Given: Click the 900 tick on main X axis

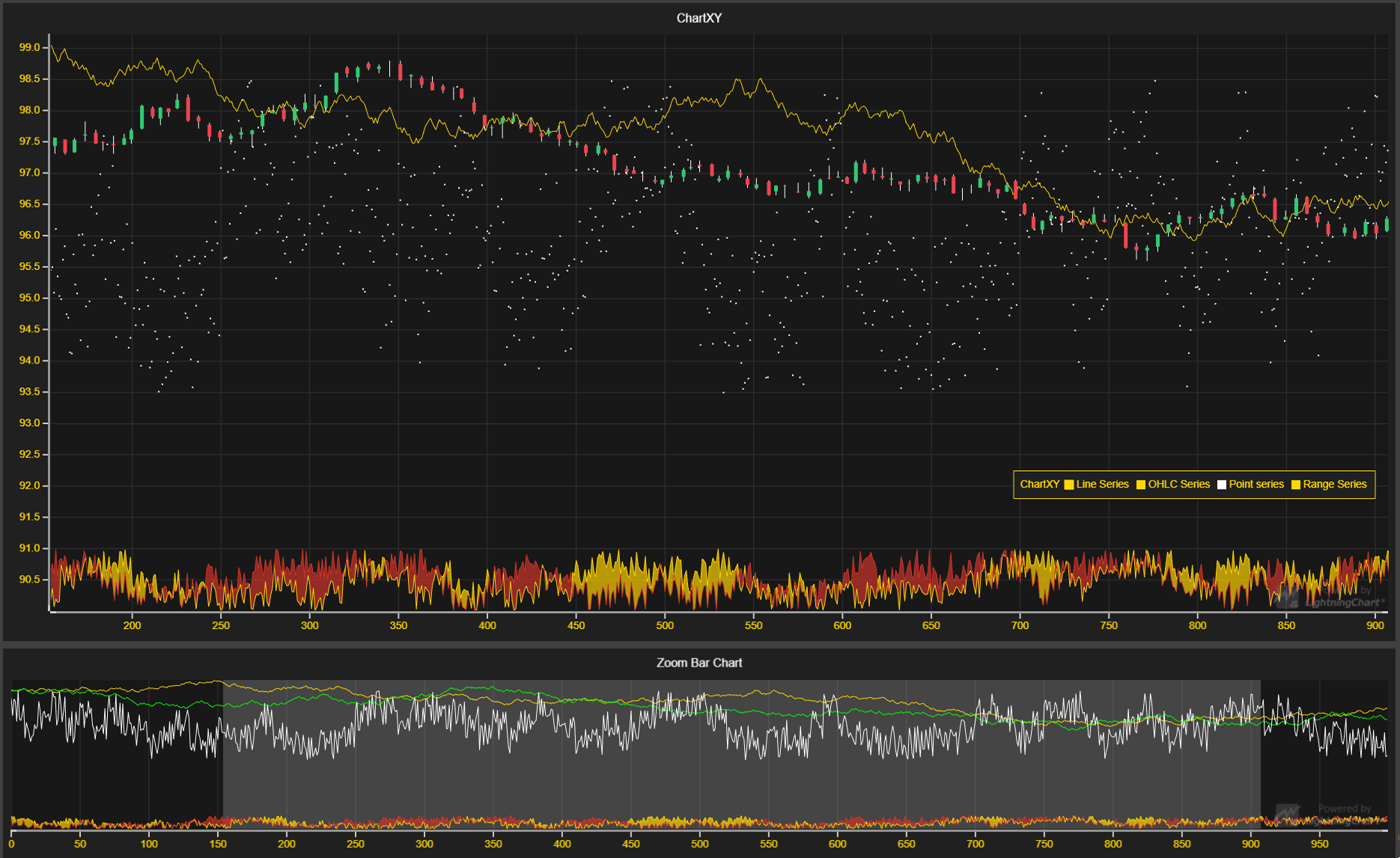Looking at the screenshot, I should 1375,625.
